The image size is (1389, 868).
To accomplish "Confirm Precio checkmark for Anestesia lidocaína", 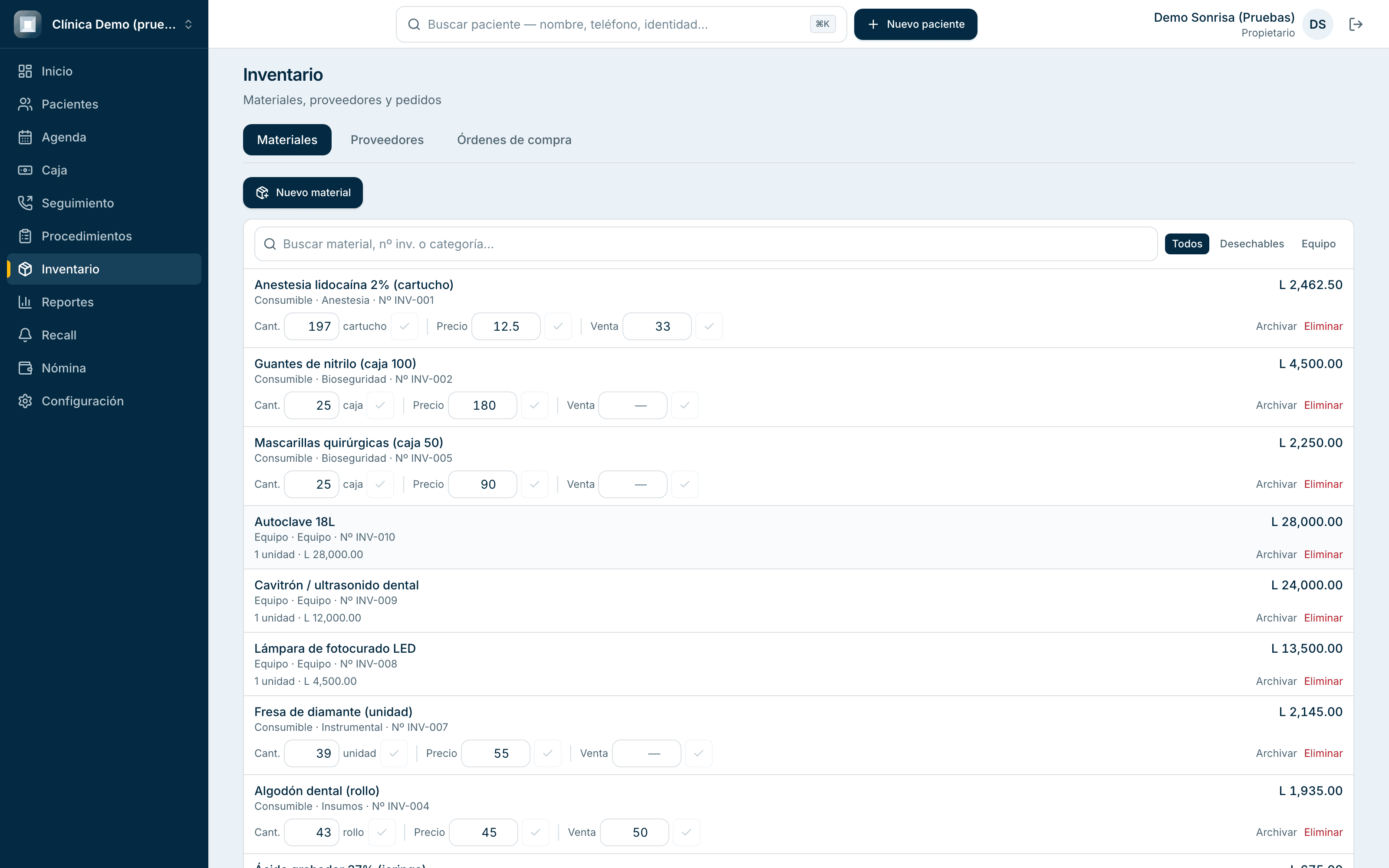I will pyautogui.click(x=558, y=326).
